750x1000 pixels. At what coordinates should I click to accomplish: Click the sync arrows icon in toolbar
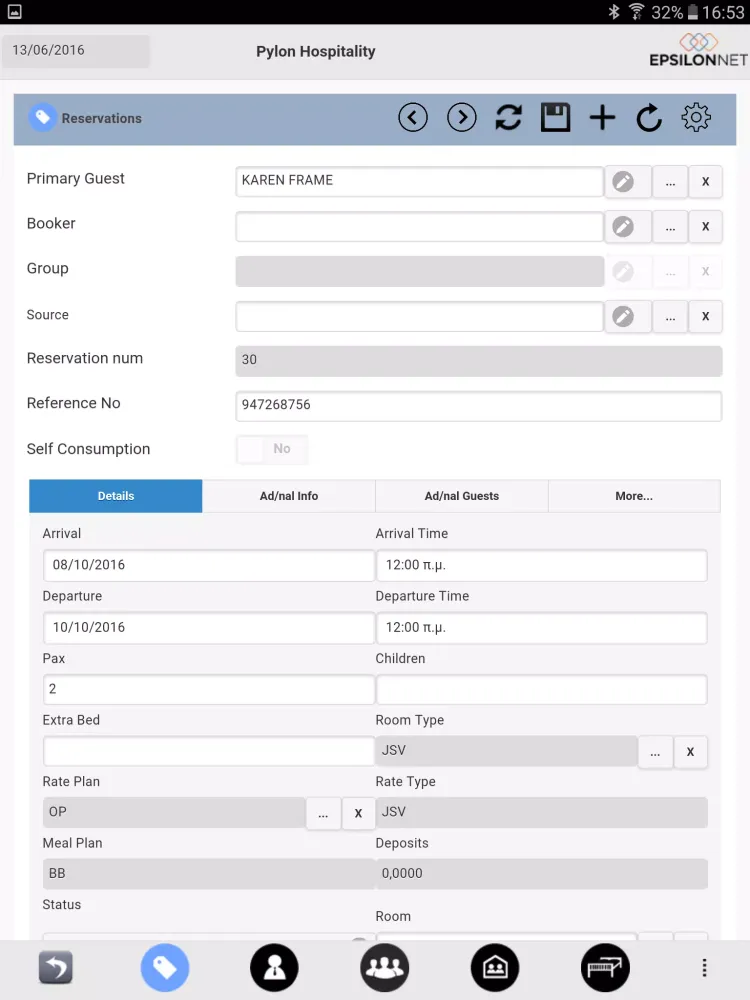(508, 118)
